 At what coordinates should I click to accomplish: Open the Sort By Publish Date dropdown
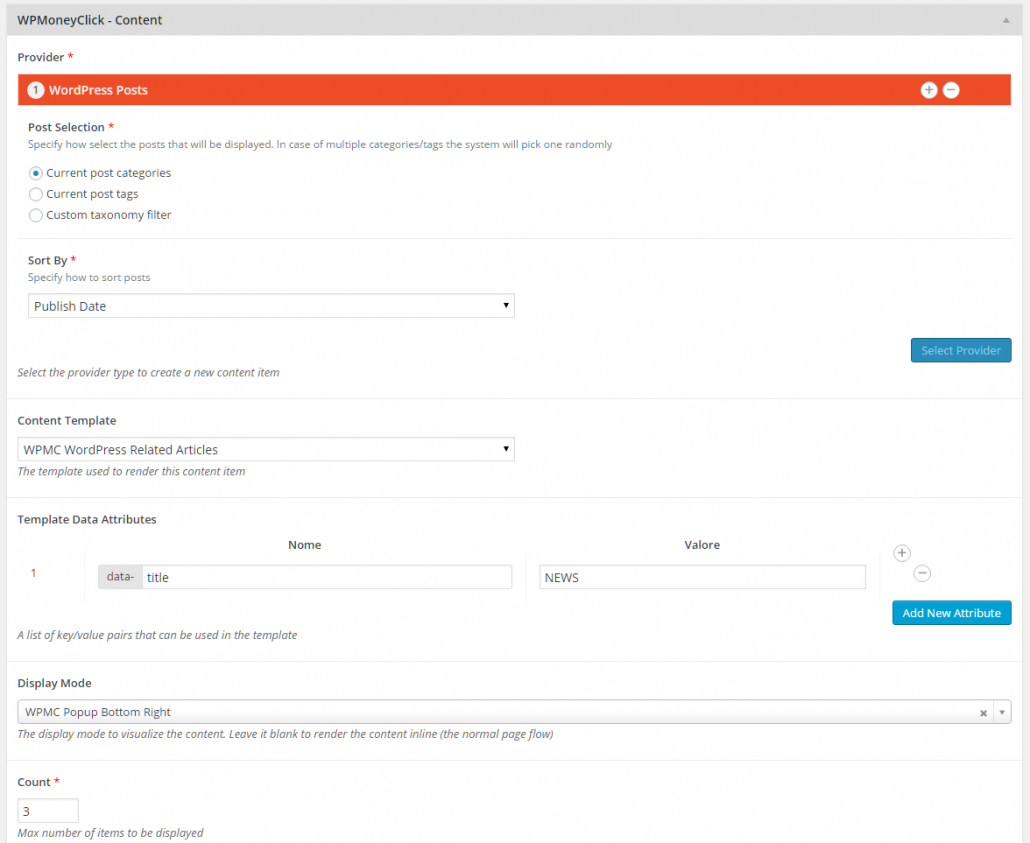click(271, 306)
